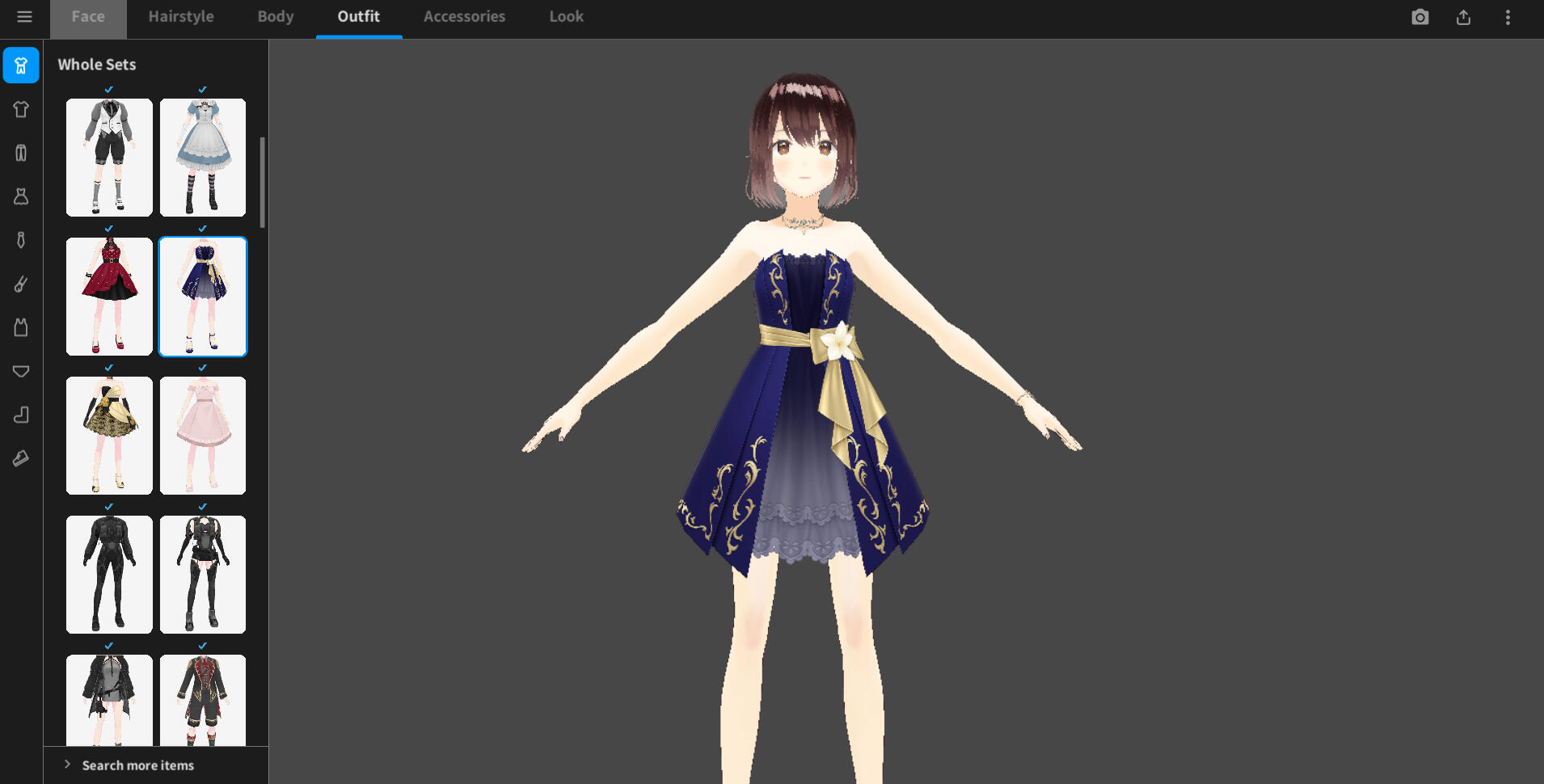Open the three-dot more options menu
Image resolution: width=1544 pixels, height=784 pixels.
coord(1508,17)
